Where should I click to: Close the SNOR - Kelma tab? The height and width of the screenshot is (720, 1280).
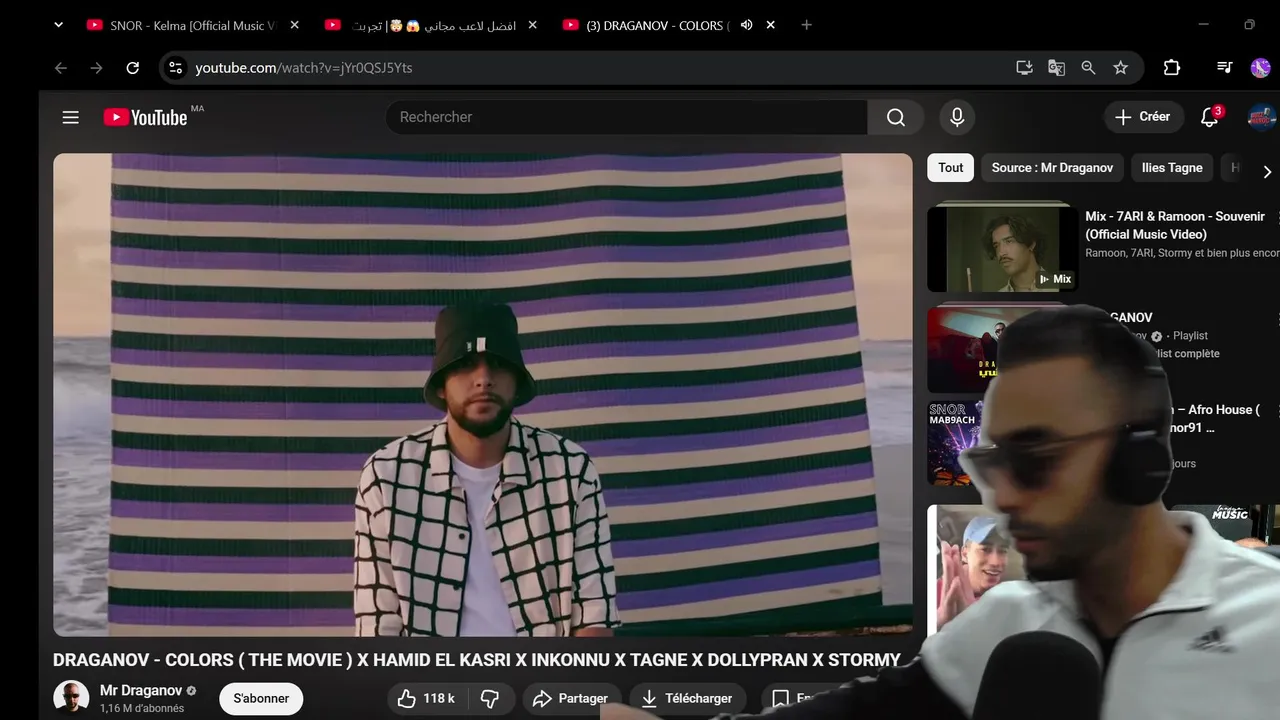pos(294,25)
